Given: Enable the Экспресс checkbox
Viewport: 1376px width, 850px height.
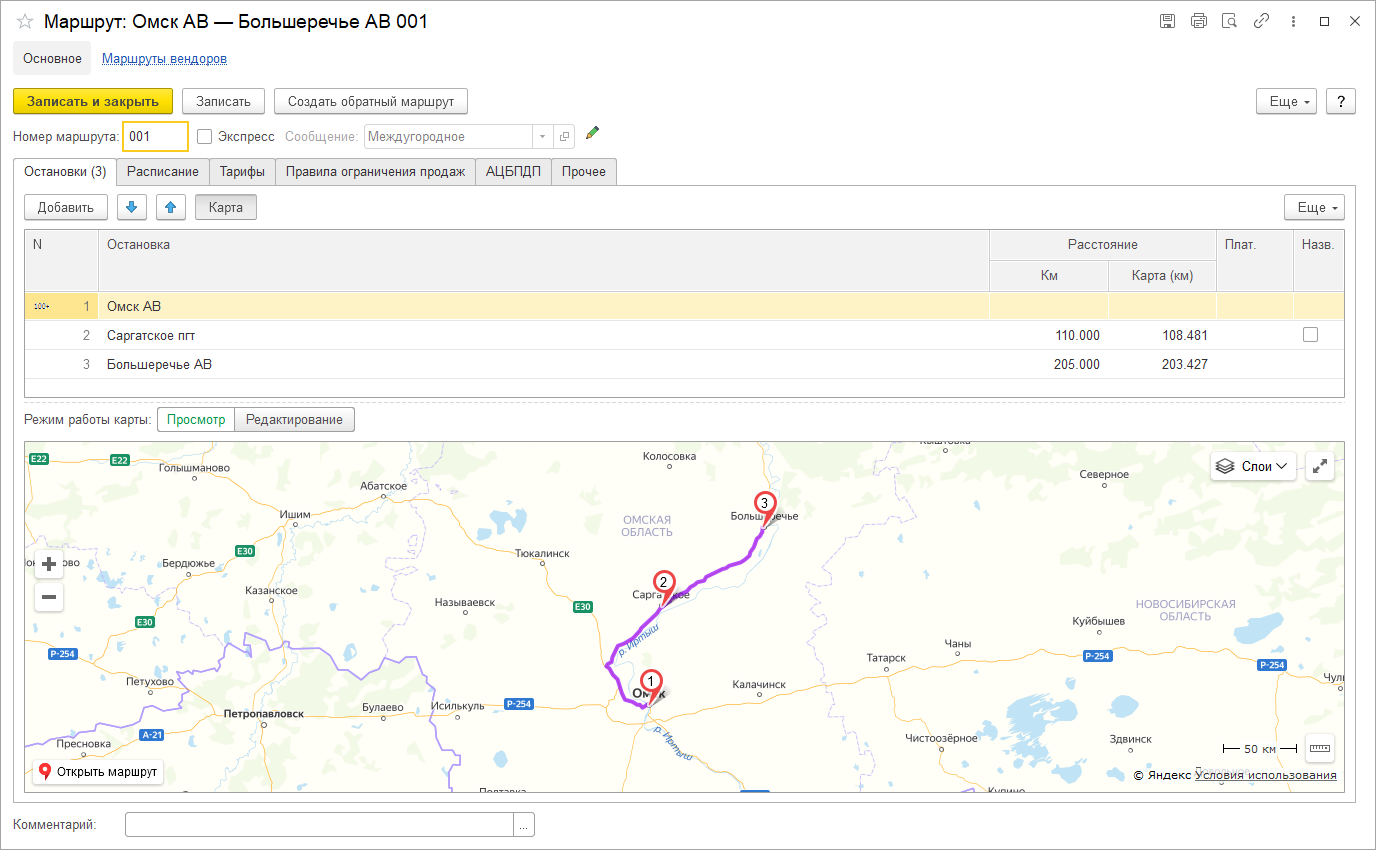Looking at the screenshot, I should [x=205, y=137].
